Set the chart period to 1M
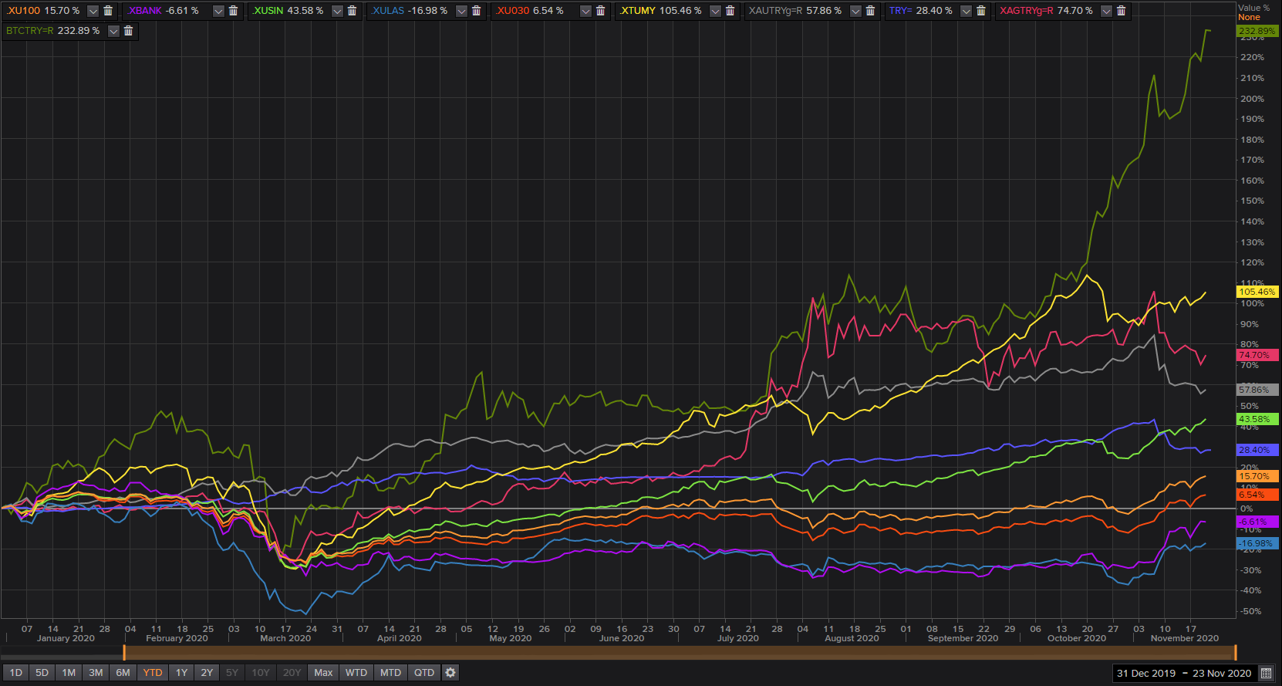Image resolution: width=1282 pixels, height=686 pixels. [69, 673]
